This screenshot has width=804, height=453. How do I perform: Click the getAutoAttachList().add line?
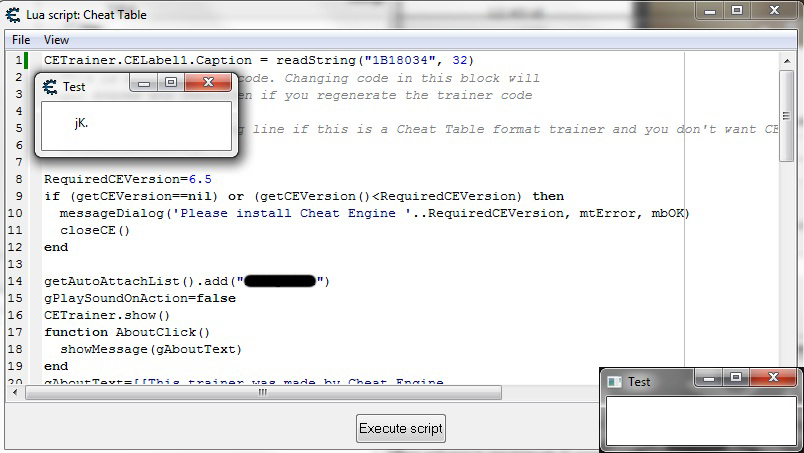187,281
